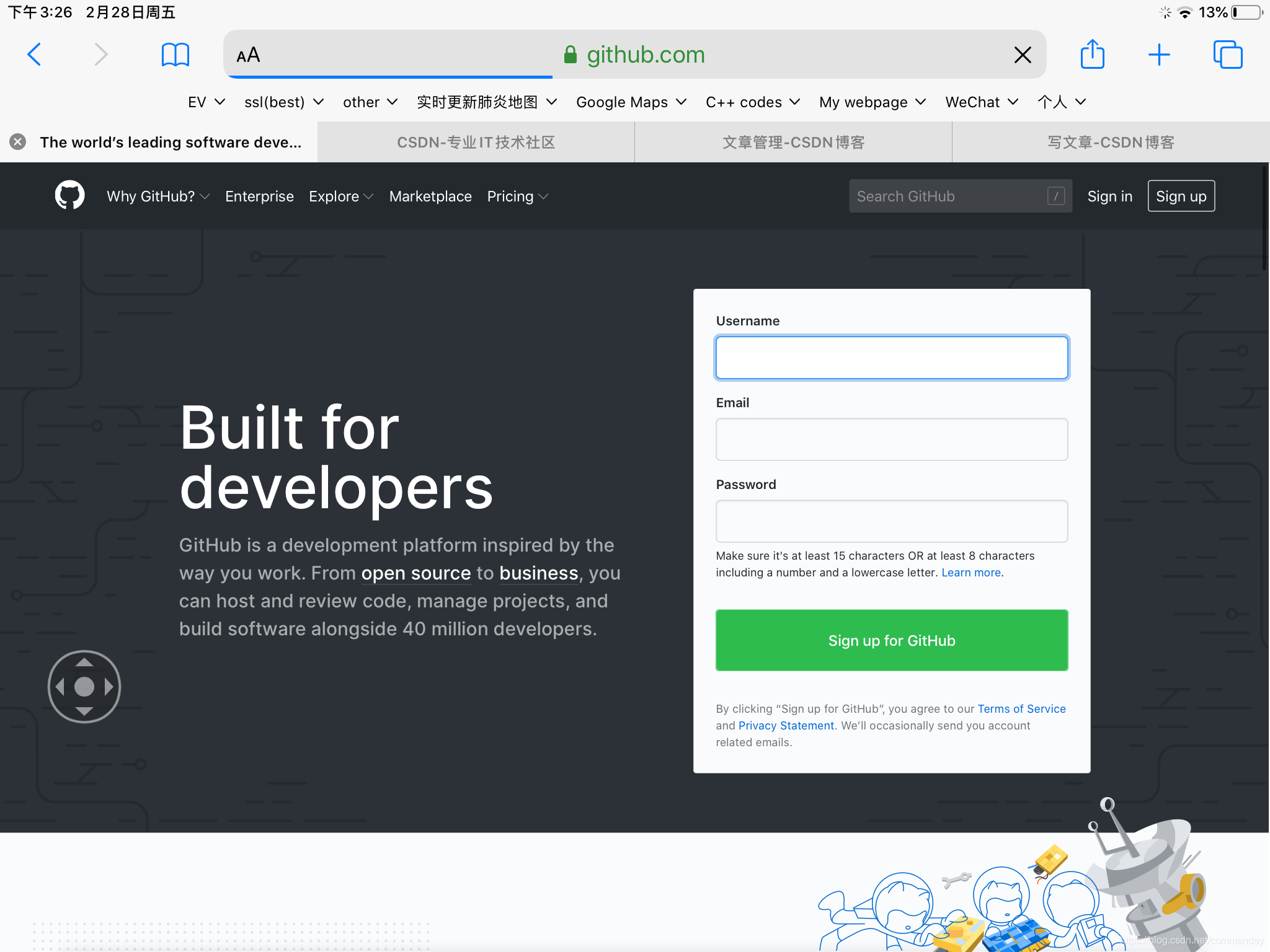Focus the Password input field
The image size is (1270, 952).
(892, 521)
